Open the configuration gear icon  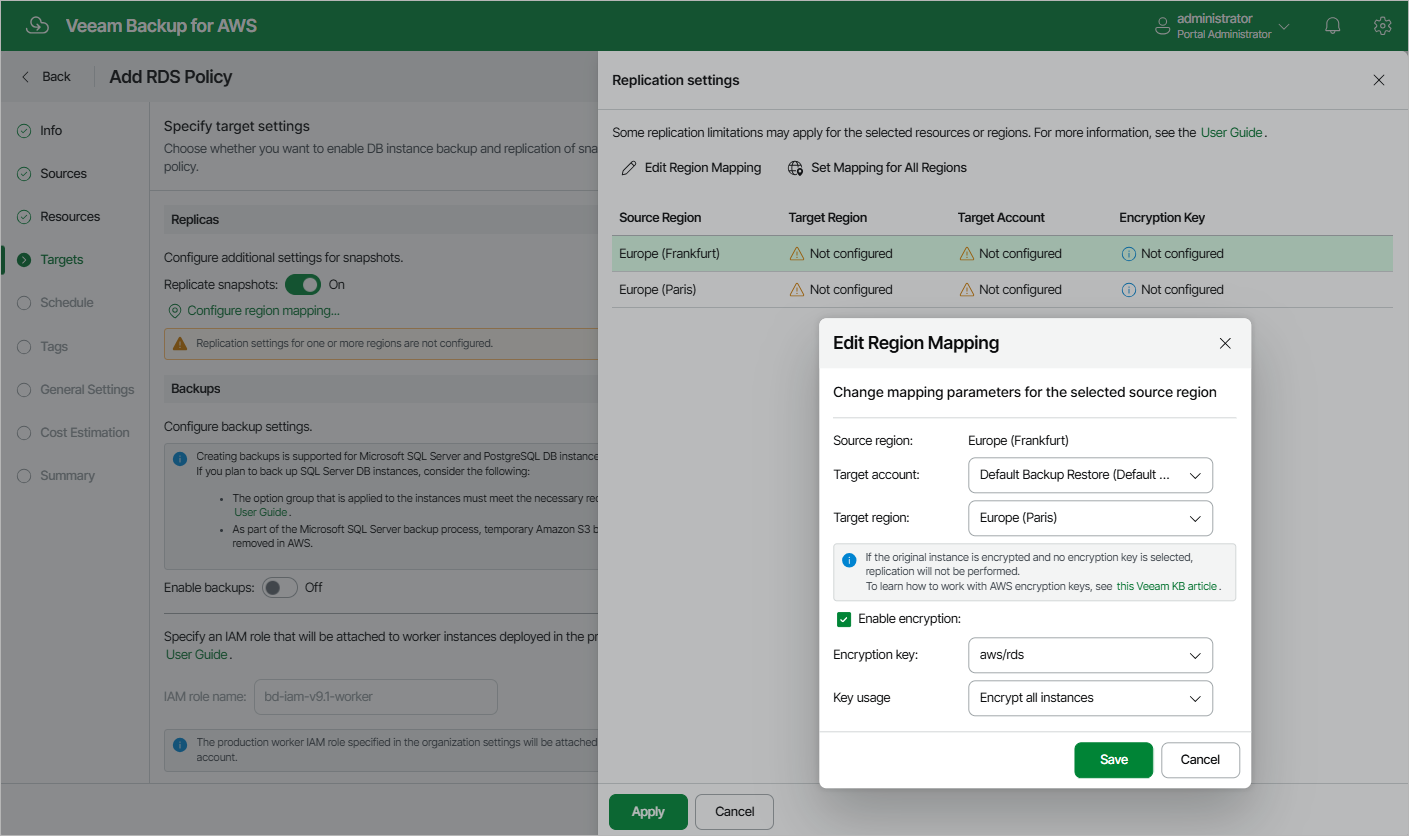[1383, 26]
